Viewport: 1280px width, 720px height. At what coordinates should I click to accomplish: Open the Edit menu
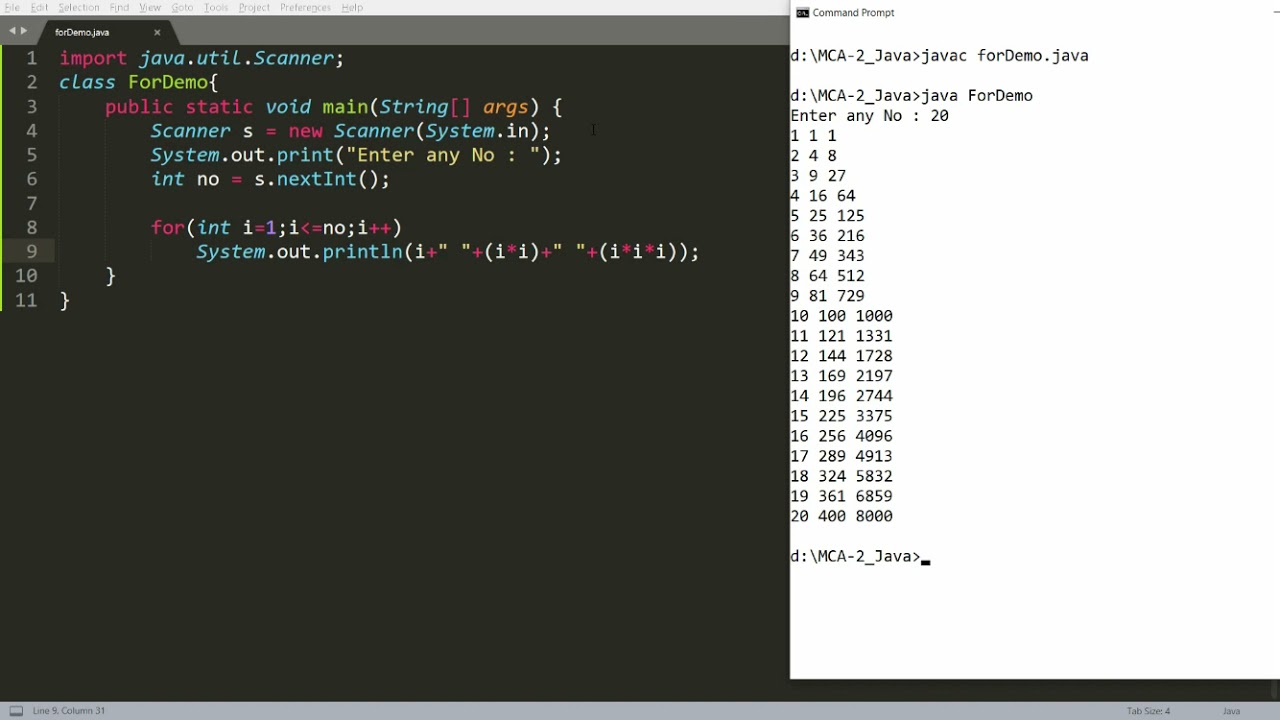(x=39, y=7)
